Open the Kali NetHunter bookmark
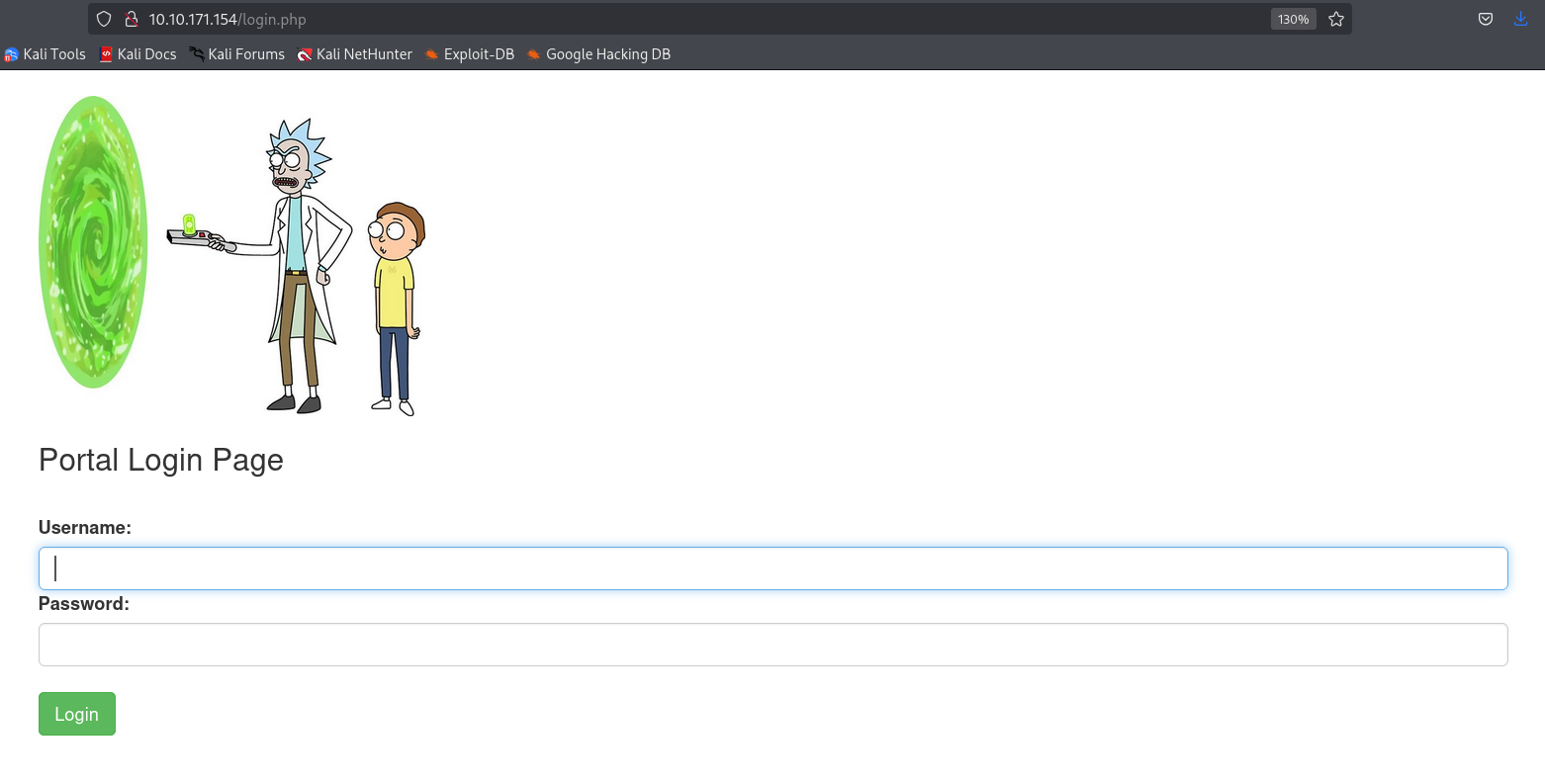Image resolution: width=1545 pixels, height=784 pixels. pos(354,54)
